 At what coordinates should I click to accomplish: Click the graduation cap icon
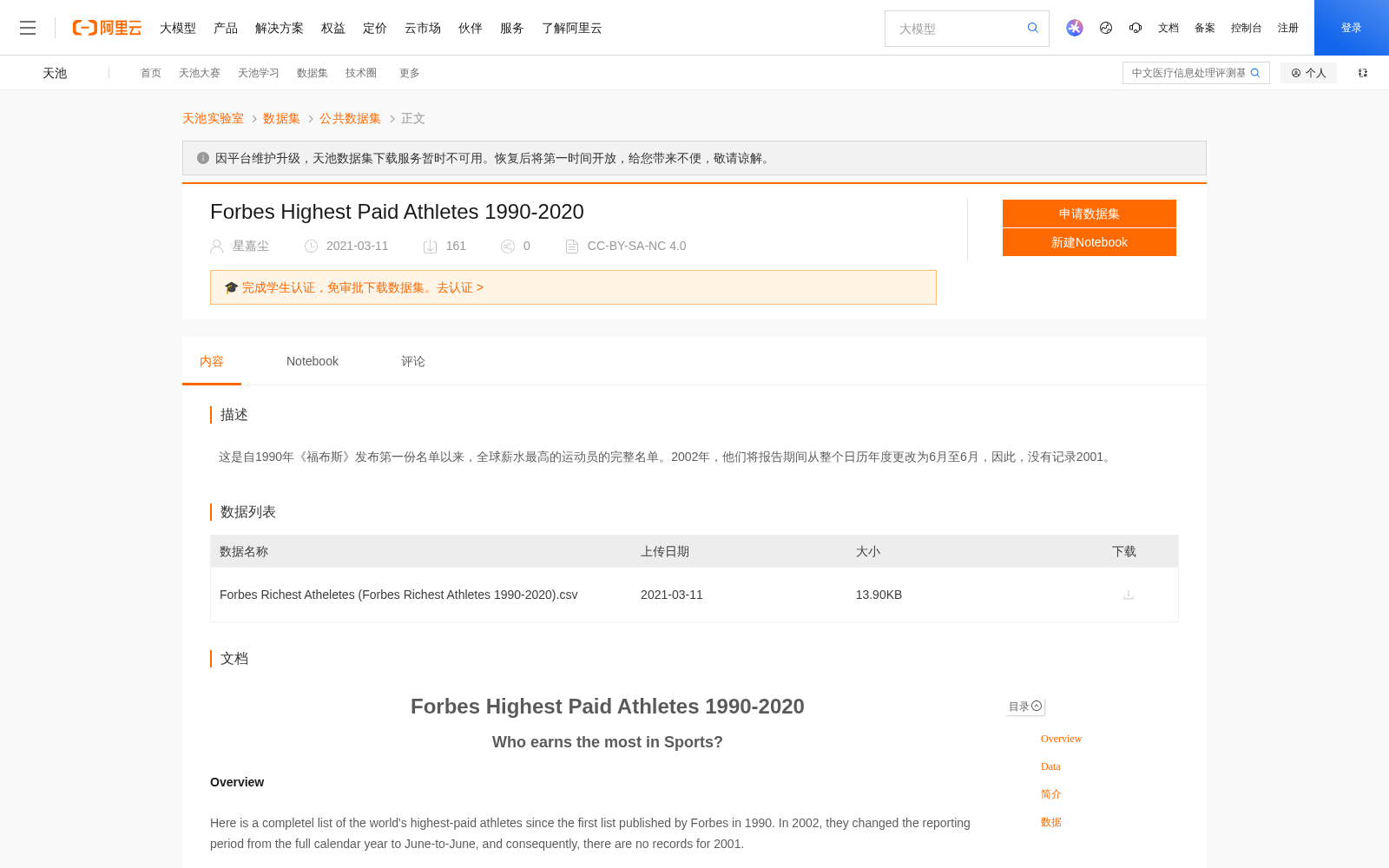click(231, 287)
